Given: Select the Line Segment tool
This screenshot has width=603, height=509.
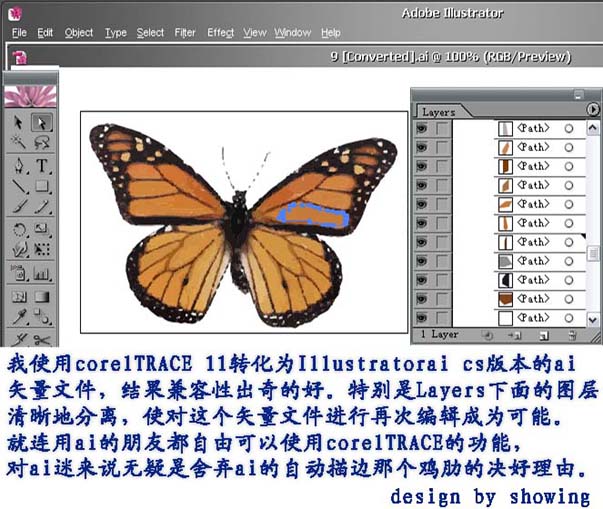Looking at the screenshot, I should point(18,186).
